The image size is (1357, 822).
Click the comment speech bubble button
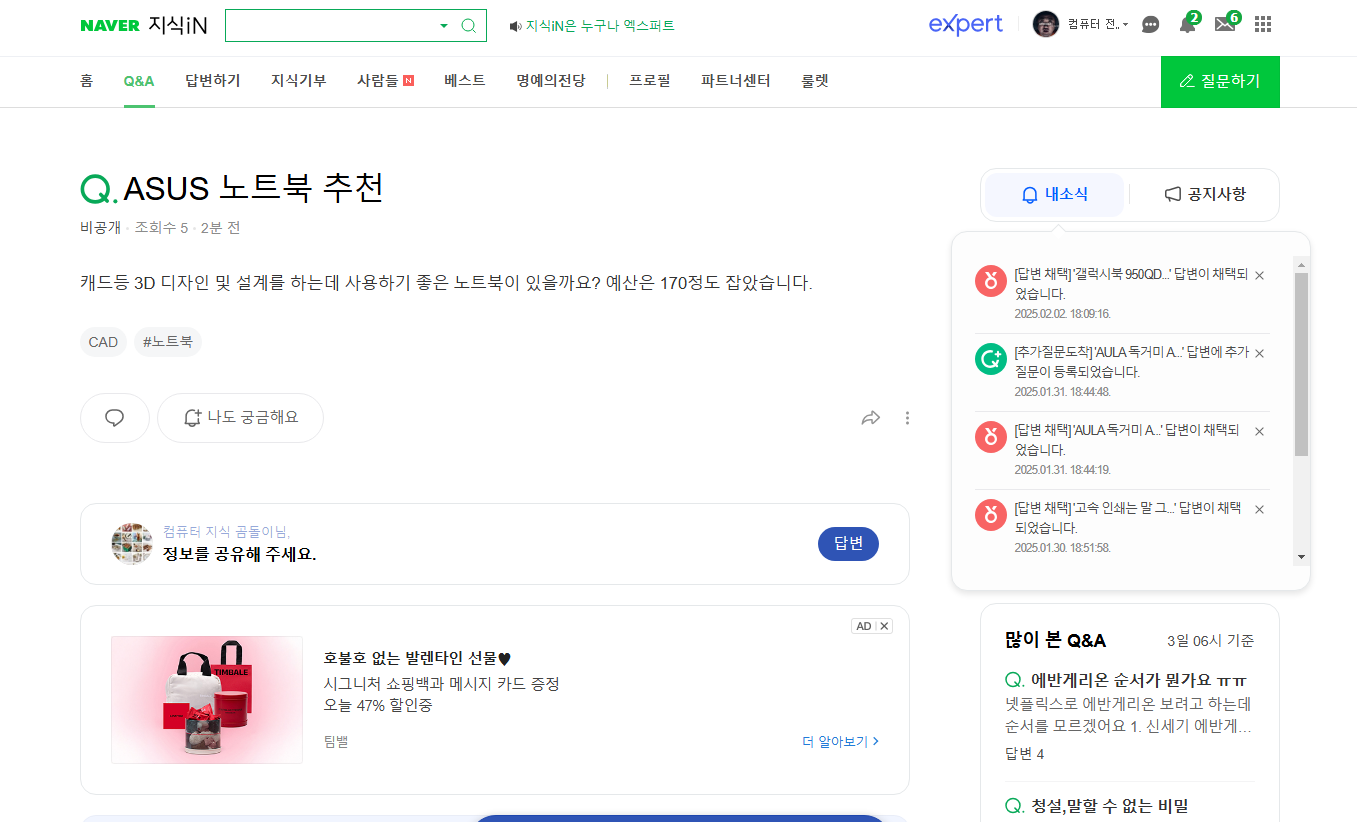[x=115, y=418]
